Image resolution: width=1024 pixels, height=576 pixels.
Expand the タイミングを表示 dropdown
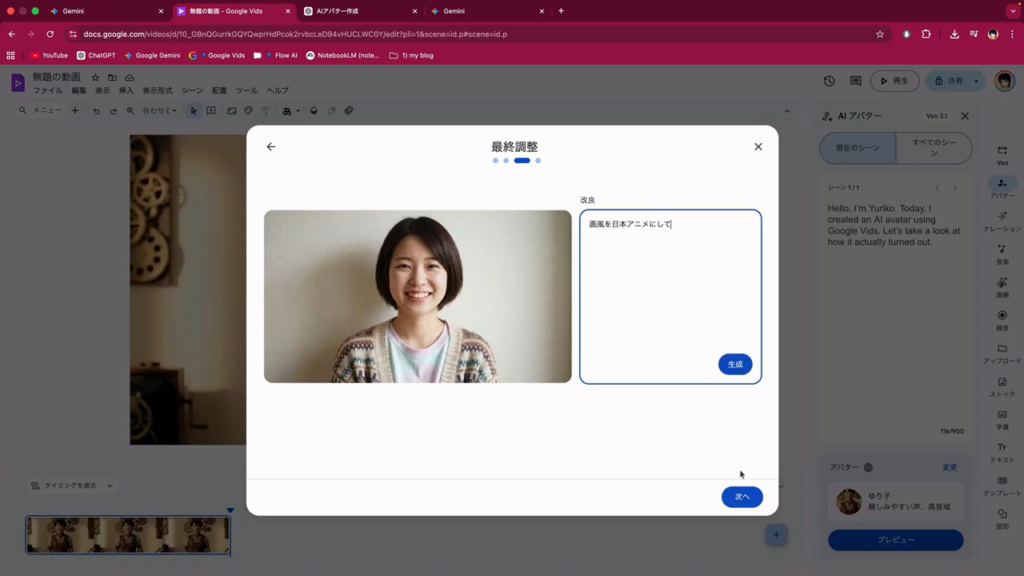pyautogui.click(x=110, y=486)
